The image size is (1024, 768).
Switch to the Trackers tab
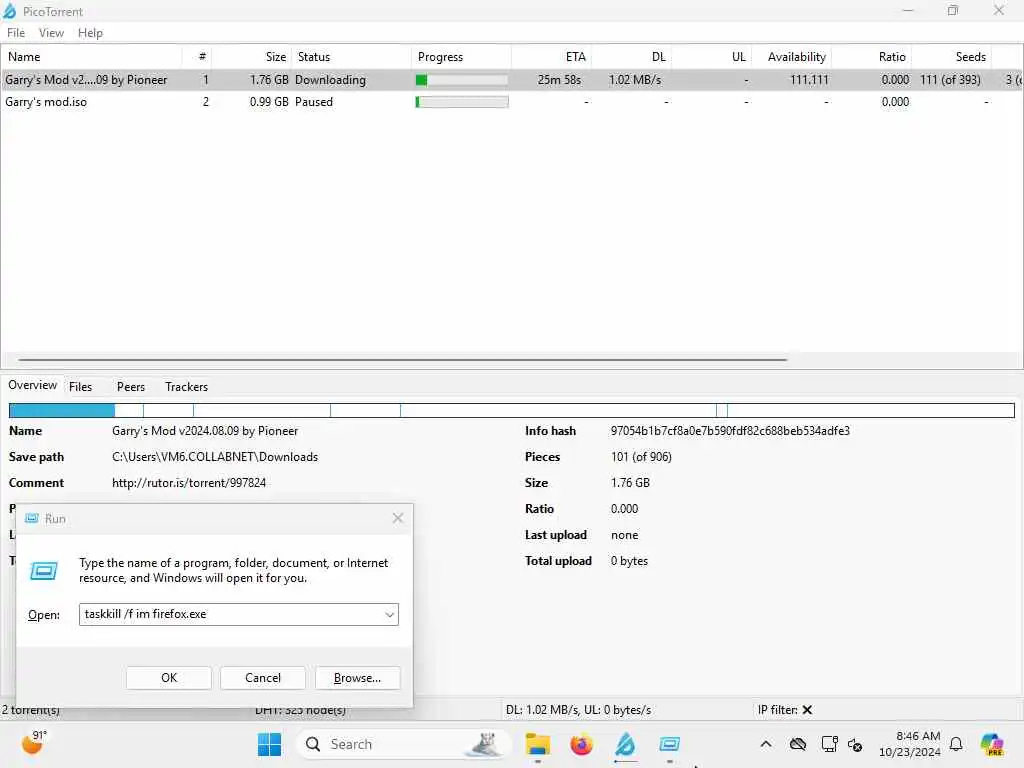pos(186,387)
